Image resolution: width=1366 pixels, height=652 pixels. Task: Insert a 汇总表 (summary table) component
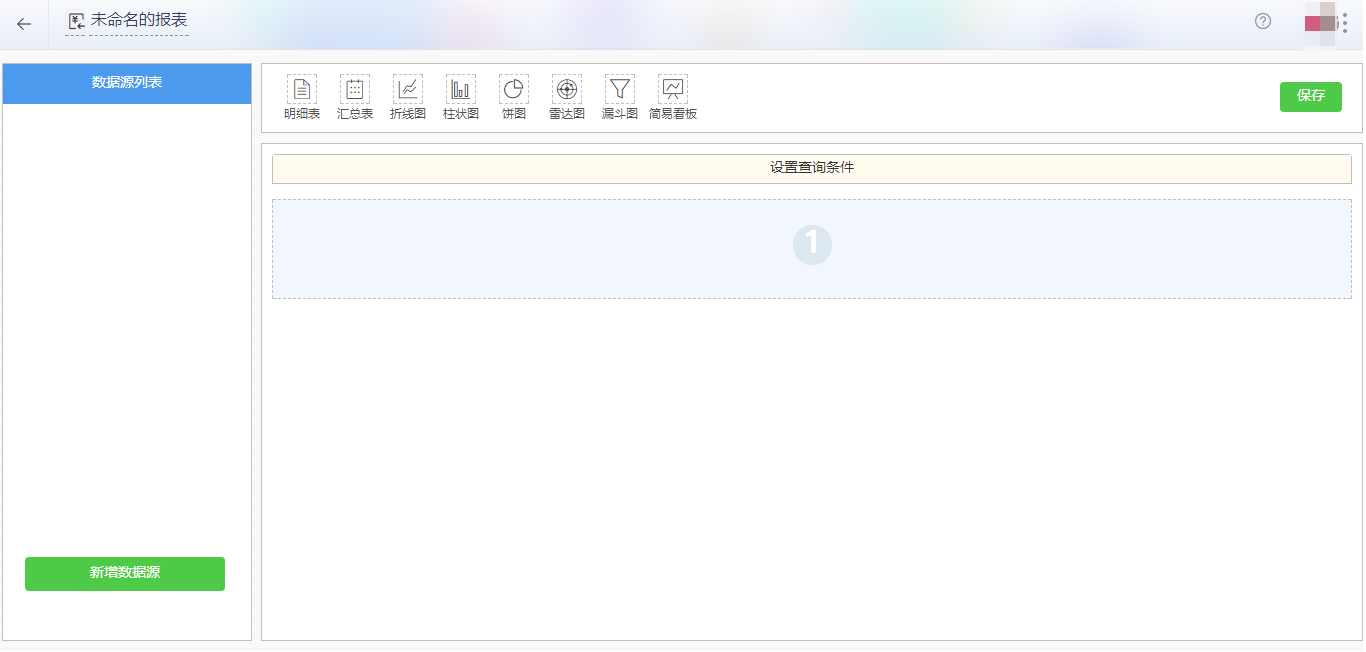tap(354, 95)
